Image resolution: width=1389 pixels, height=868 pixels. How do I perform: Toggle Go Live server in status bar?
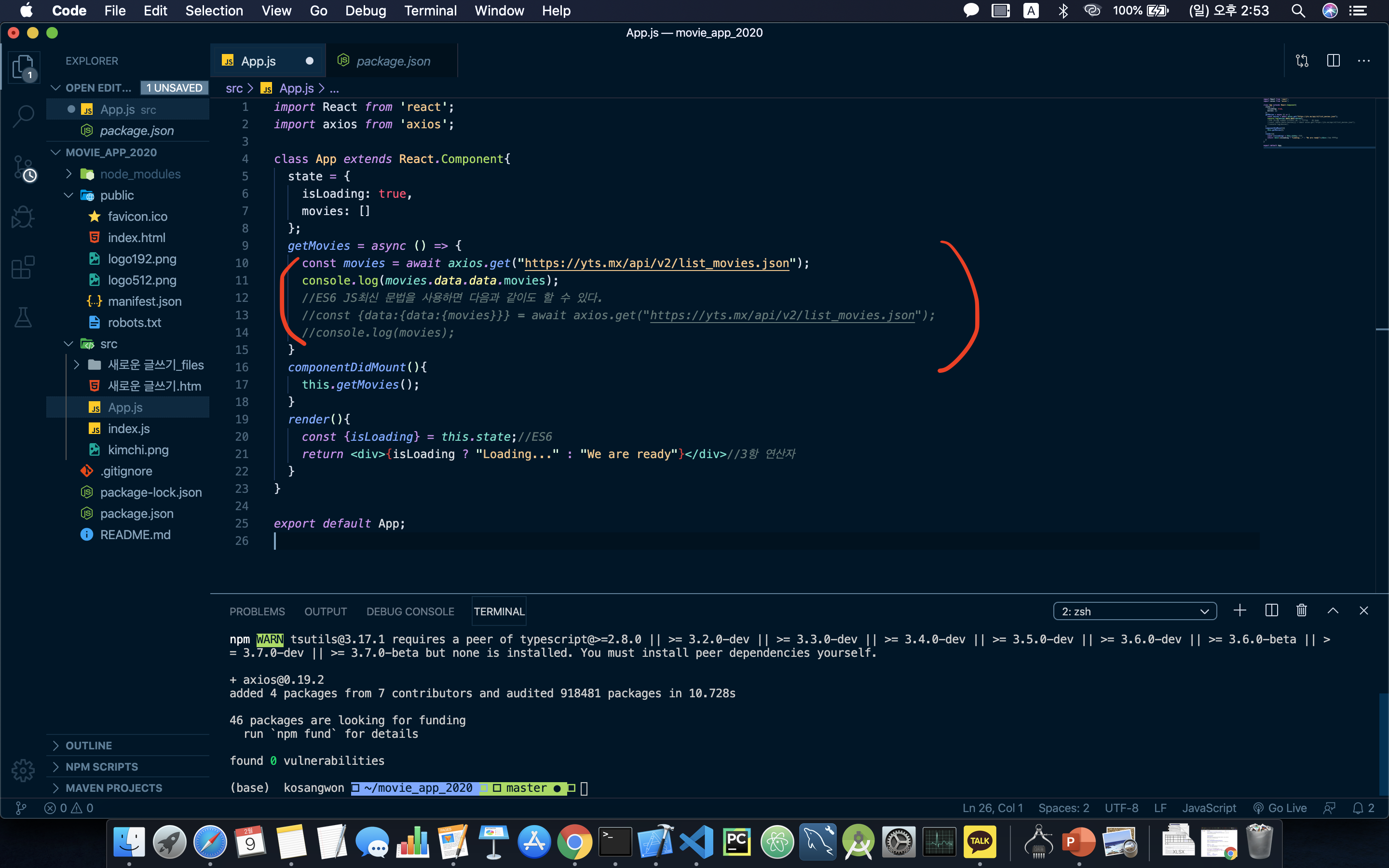click(1280, 808)
